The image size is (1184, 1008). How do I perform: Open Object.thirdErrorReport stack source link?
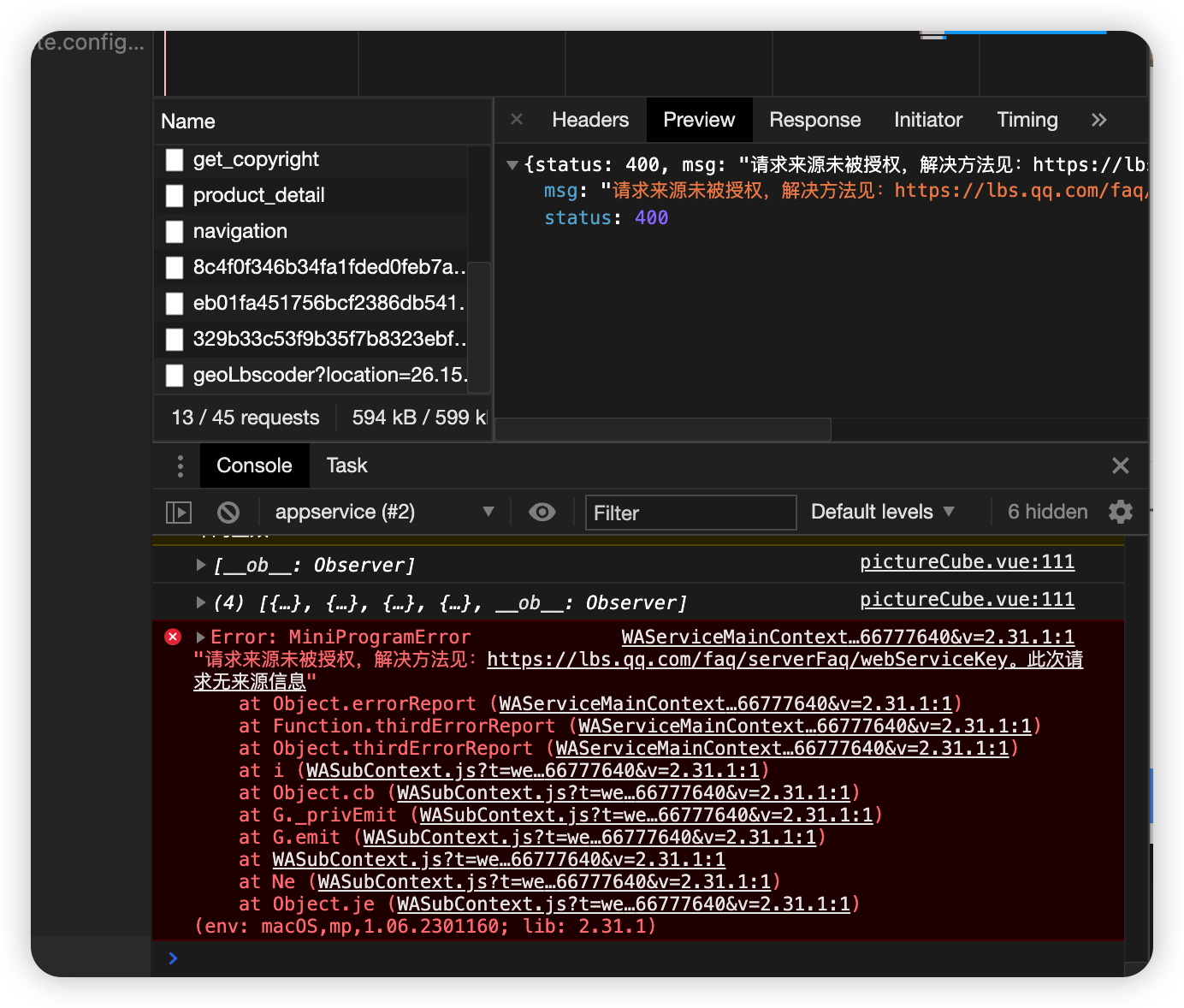(x=782, y=749)
